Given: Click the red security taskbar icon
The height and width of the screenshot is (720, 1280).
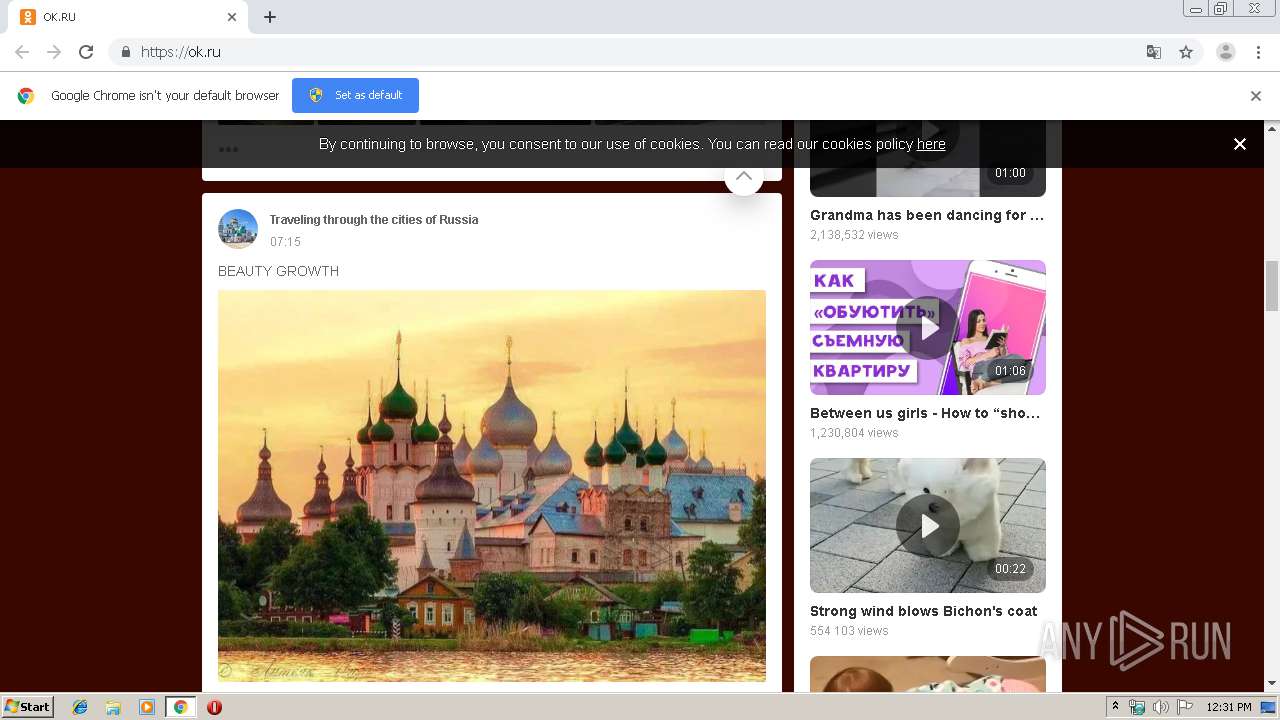Looking at the screenshot, I should click(x=214, y=707).
